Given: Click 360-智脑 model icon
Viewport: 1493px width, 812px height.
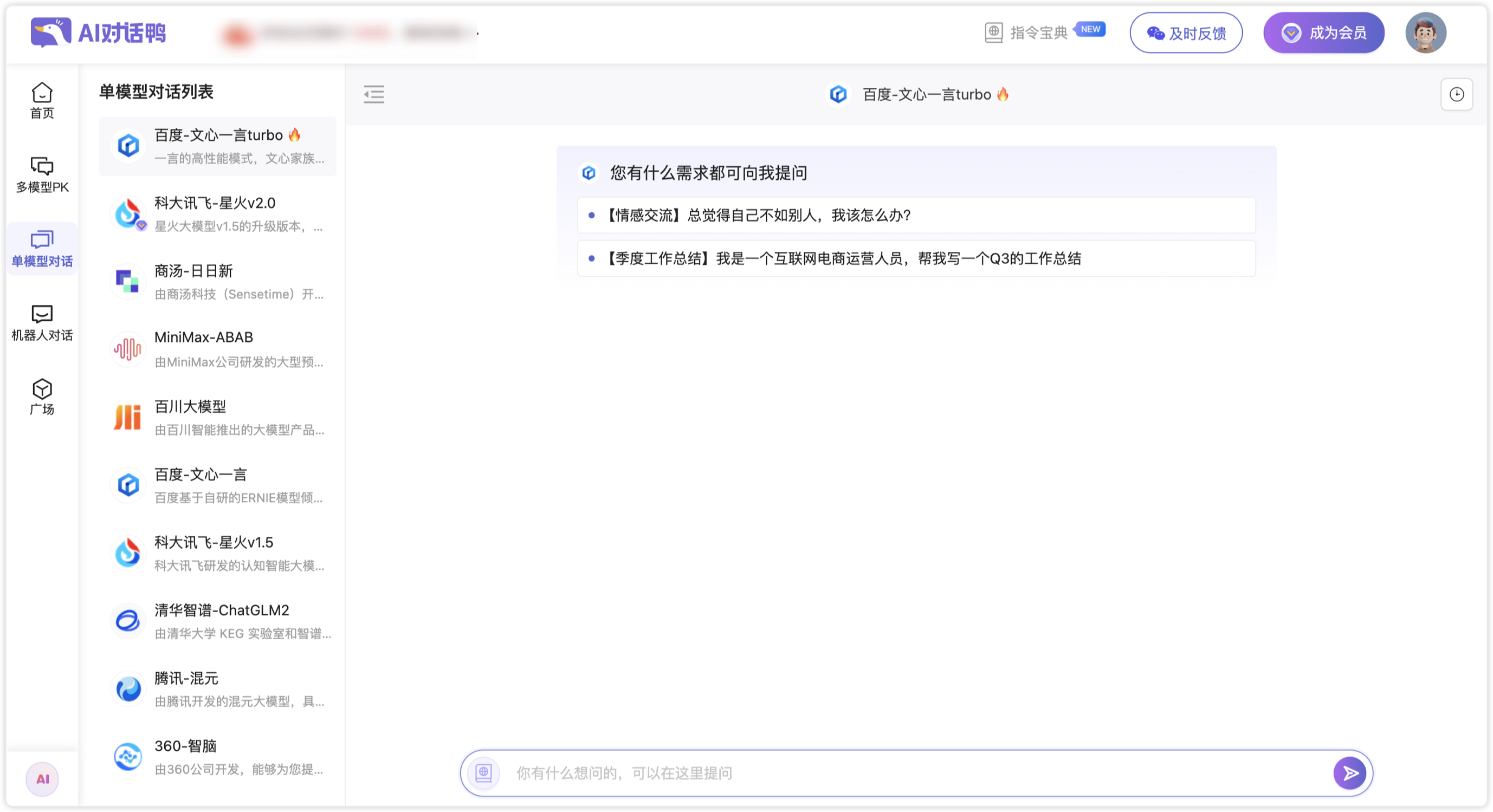Looking at the screenshot, I should click(x=128, y=756).
